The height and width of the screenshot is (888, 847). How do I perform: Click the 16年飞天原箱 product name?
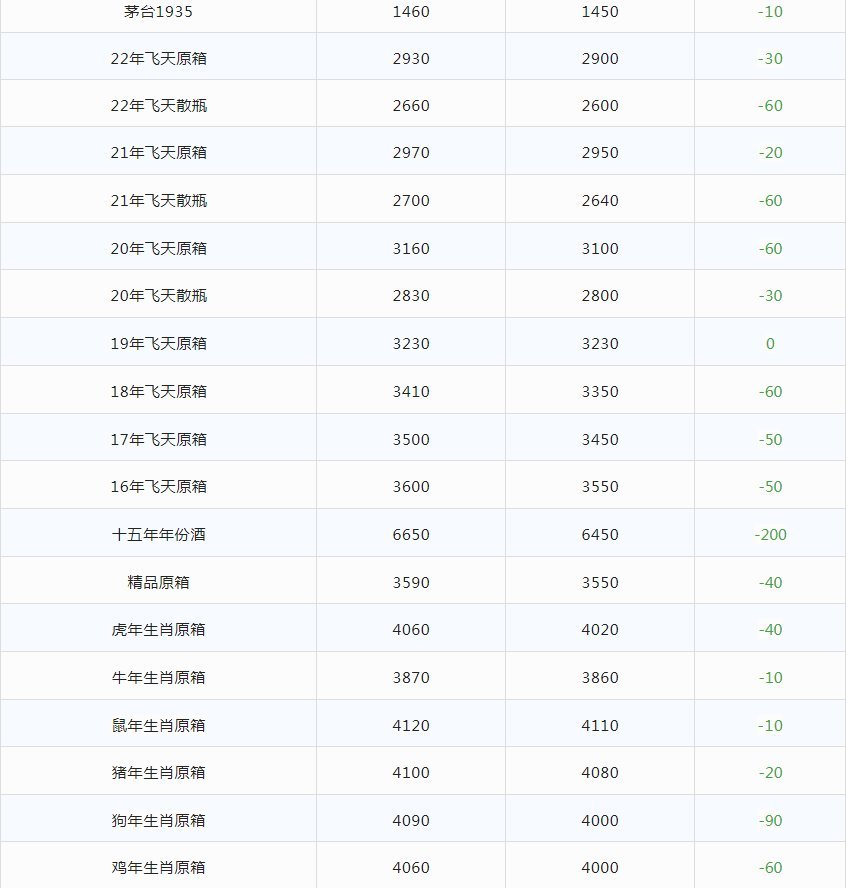(x=159, y=487)
